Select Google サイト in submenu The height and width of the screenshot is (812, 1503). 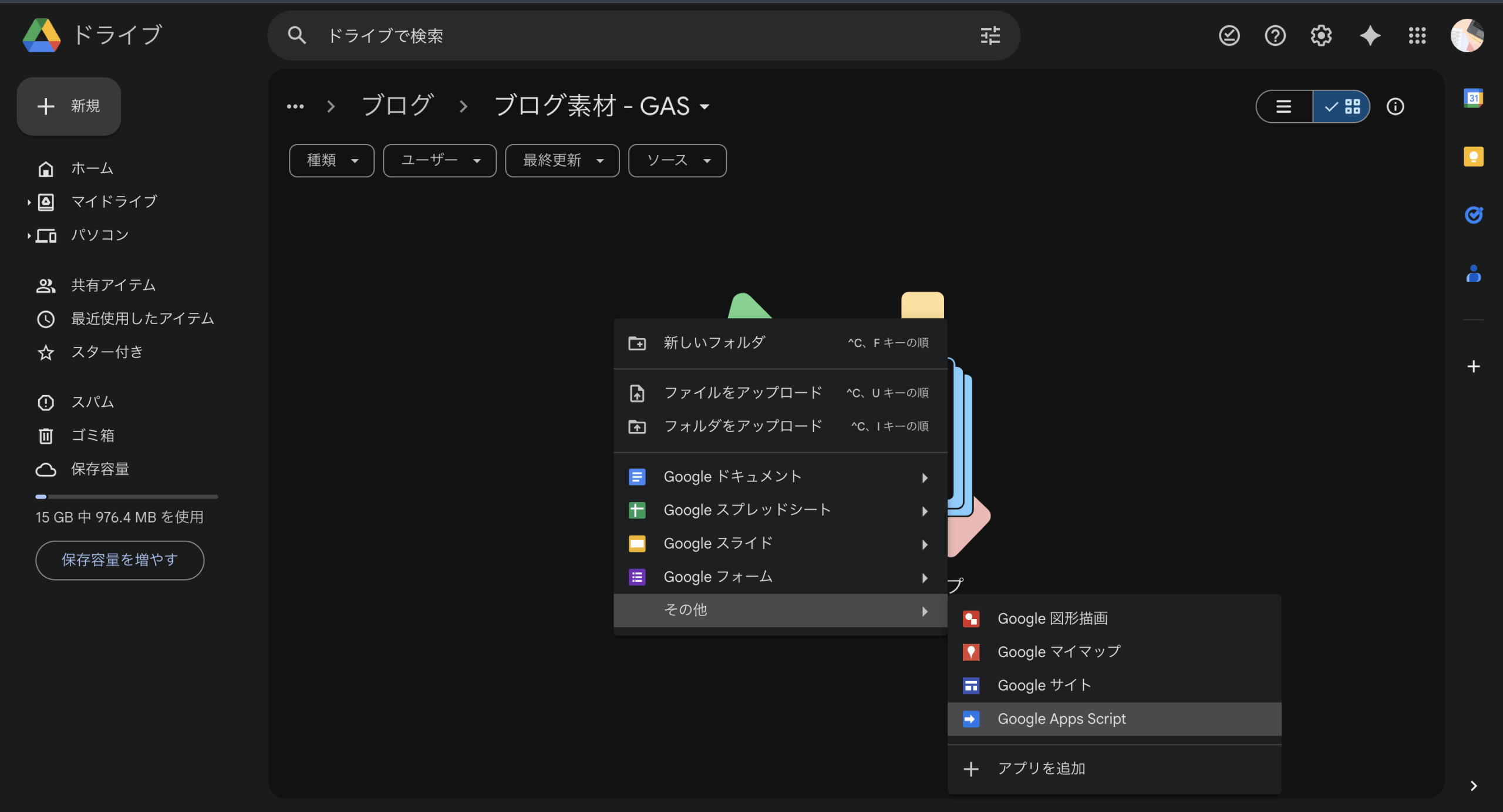(1114, 686)
